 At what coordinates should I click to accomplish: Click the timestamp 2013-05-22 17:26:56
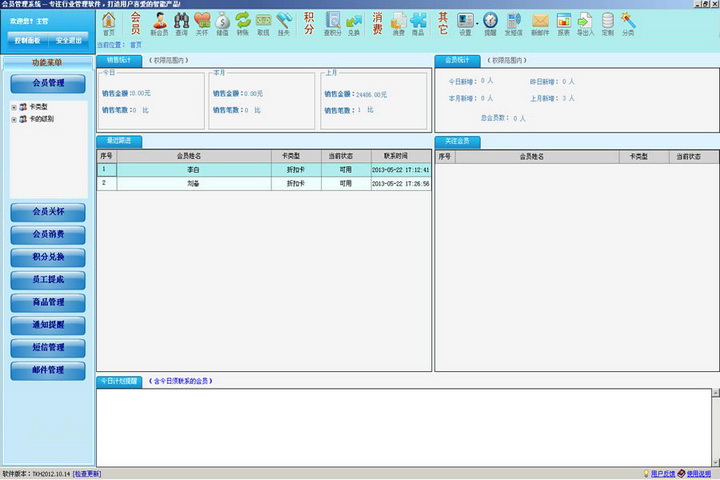(400, 184)
